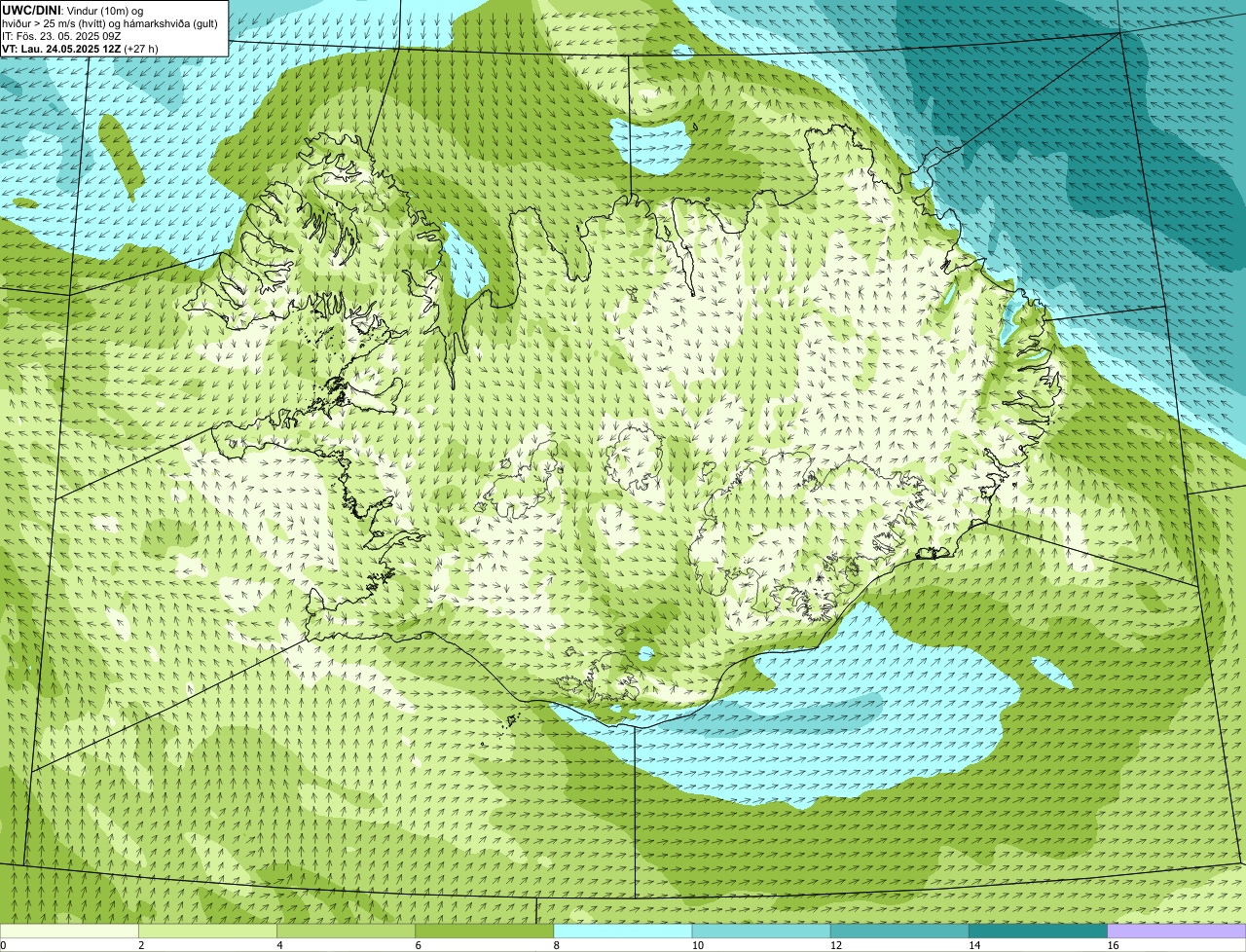Click the 8–10 m/s light cyan legend swatch

(x=623, y=932)
